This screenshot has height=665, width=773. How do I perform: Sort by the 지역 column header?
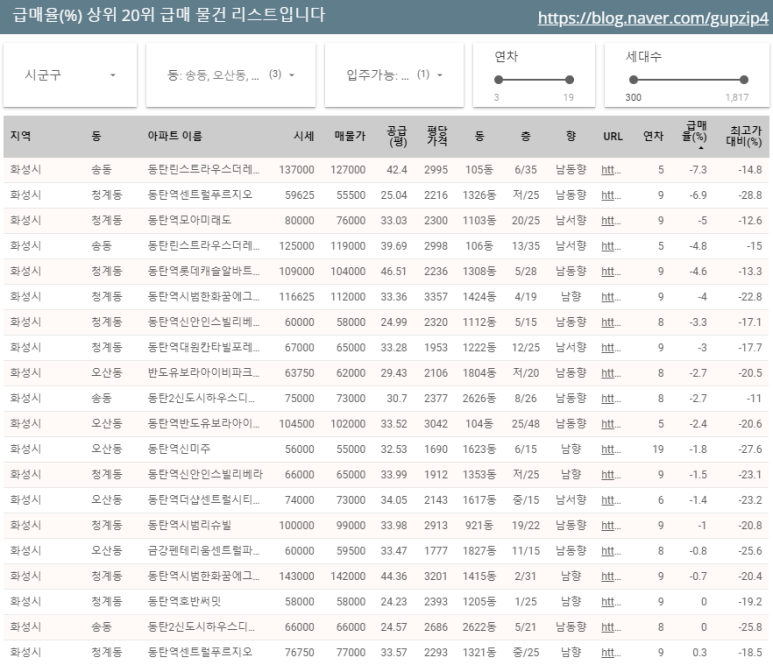(20, 136)
